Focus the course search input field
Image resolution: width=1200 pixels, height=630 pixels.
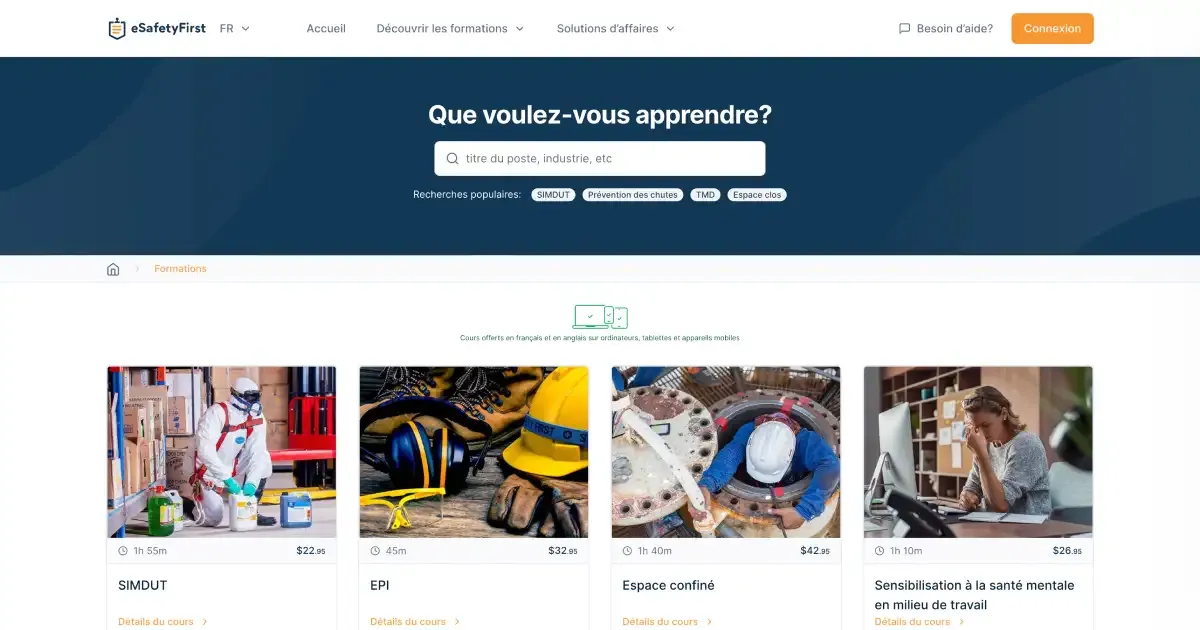(600, 158)
